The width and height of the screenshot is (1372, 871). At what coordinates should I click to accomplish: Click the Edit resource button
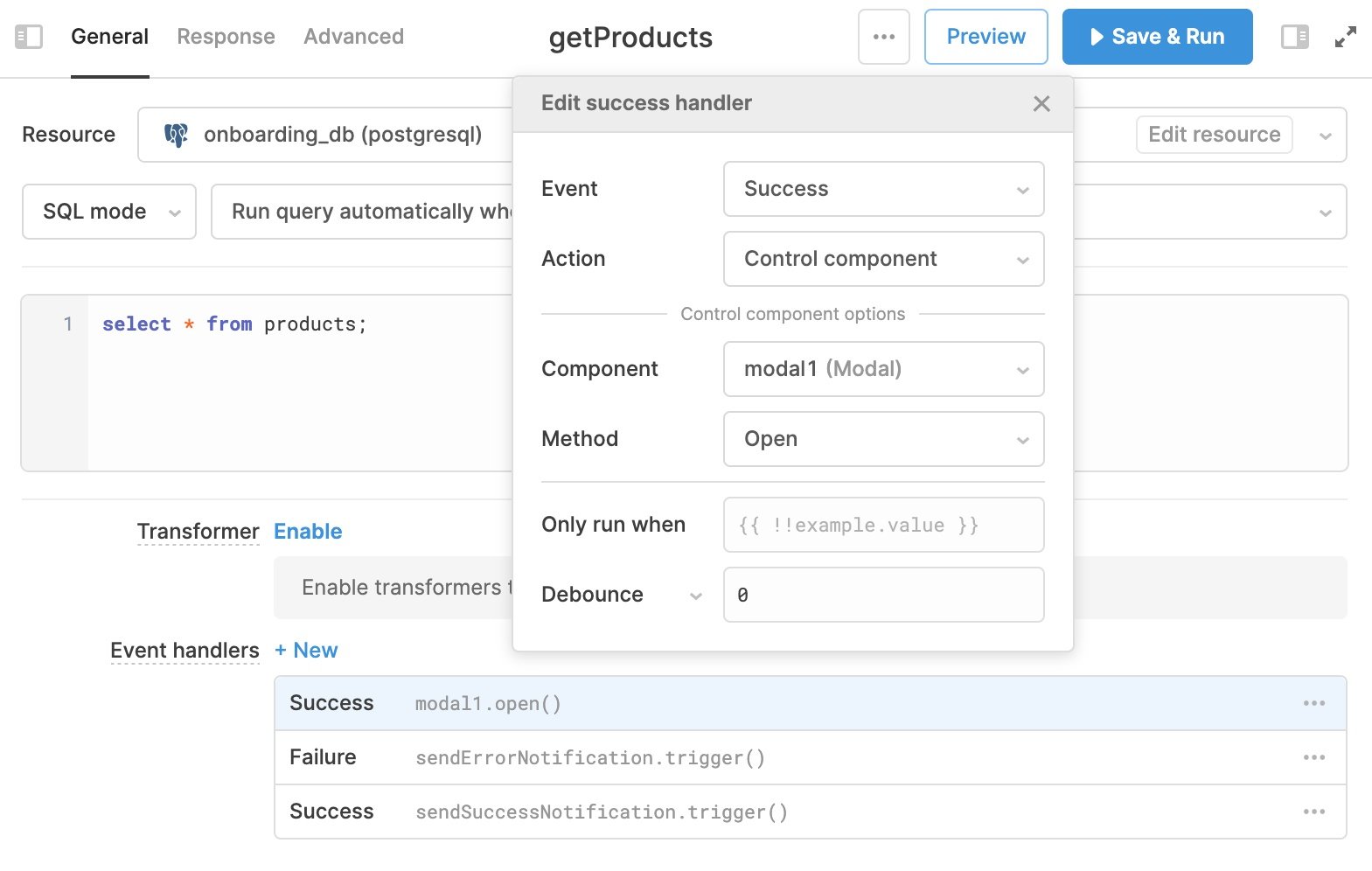point(1214,135)
